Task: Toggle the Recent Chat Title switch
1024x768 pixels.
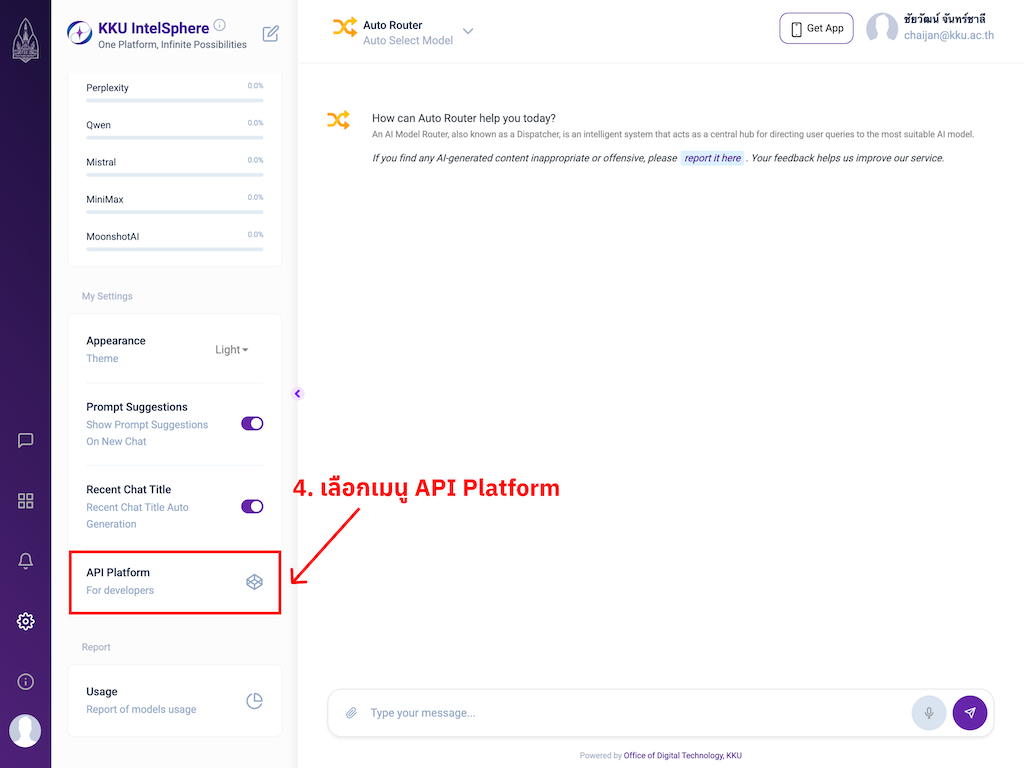Action: click(252, 506)
